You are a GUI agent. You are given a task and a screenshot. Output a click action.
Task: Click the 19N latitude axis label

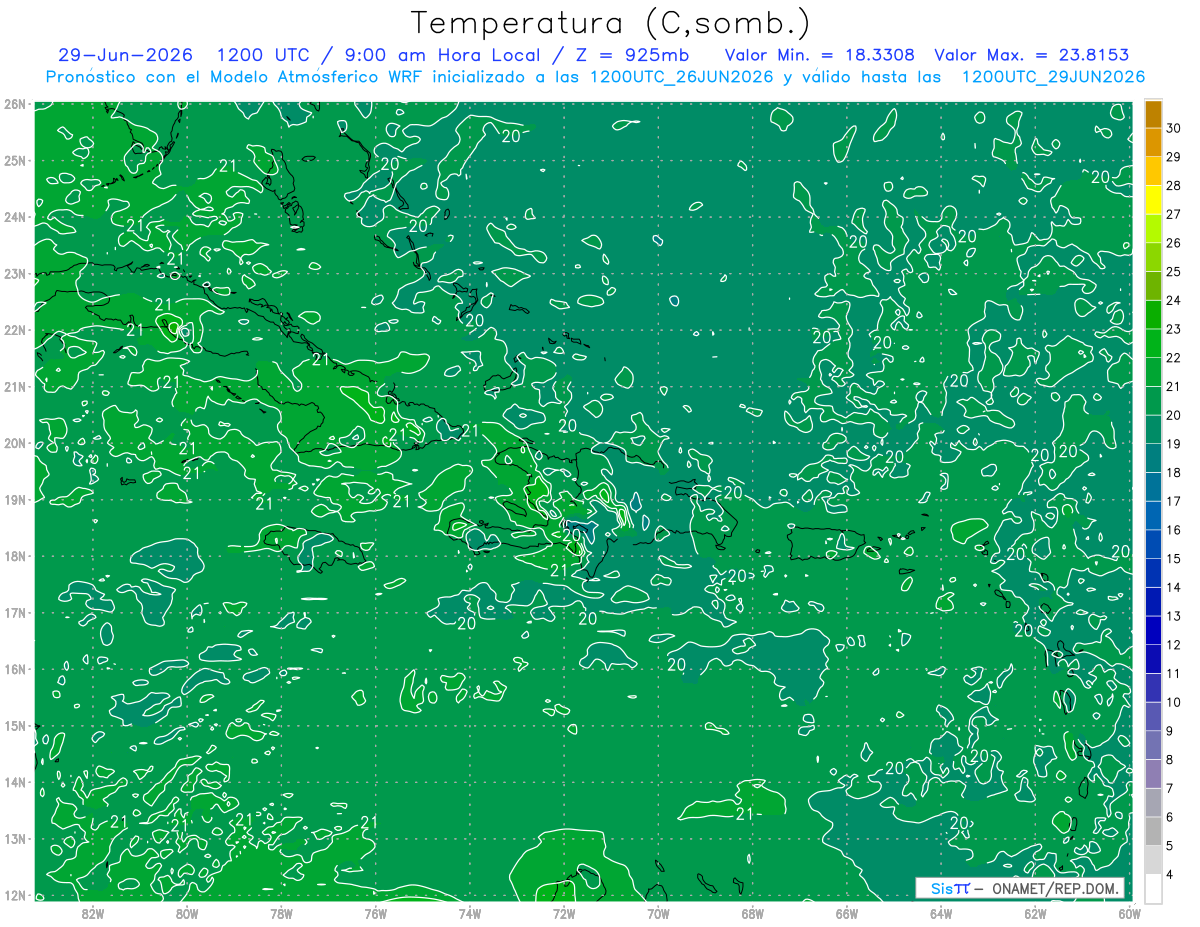point(15,499)
